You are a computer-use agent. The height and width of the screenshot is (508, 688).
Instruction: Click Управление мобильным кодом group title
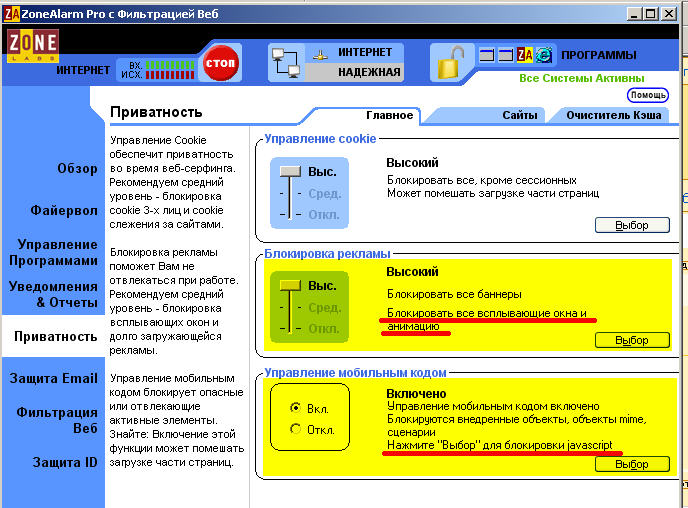pyautogui.click(x=355, y=372)
